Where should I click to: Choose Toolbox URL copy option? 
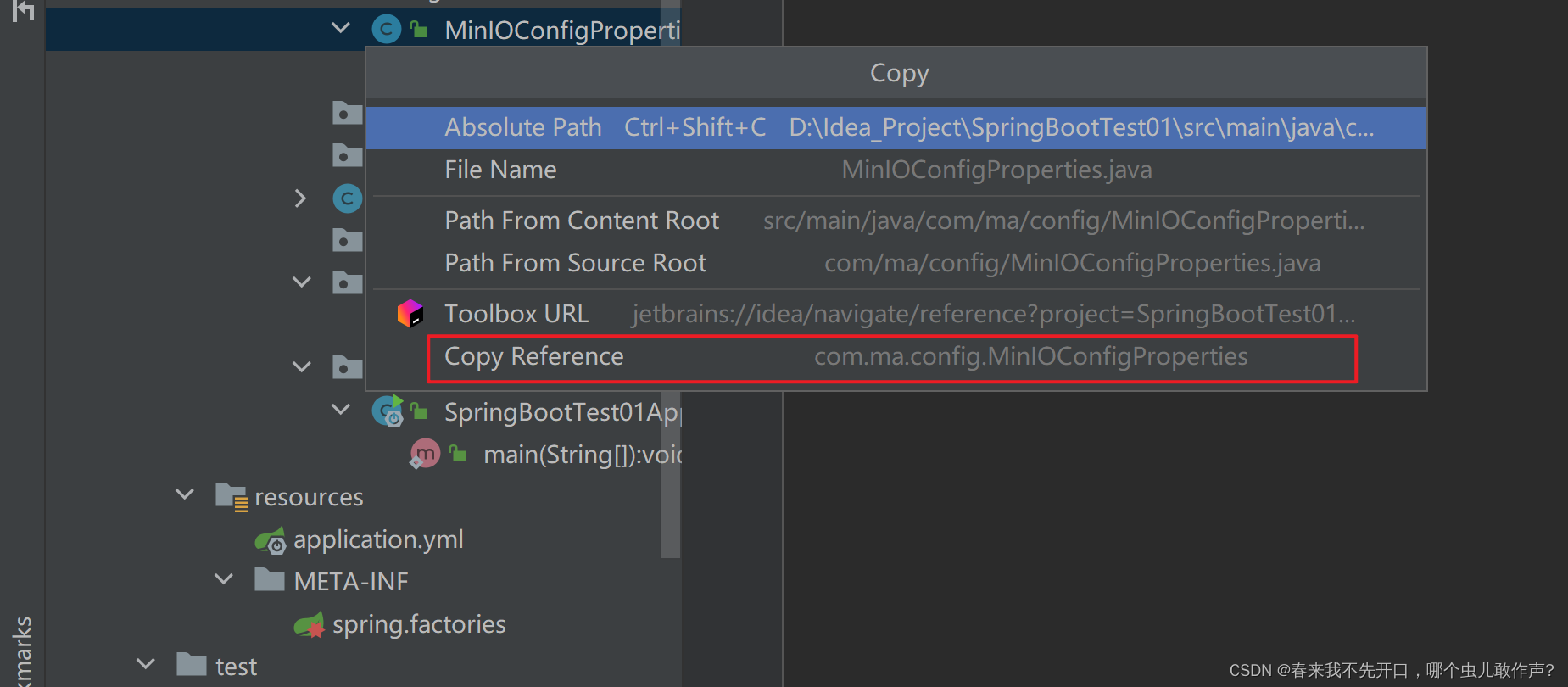click(x=896, y=314)
